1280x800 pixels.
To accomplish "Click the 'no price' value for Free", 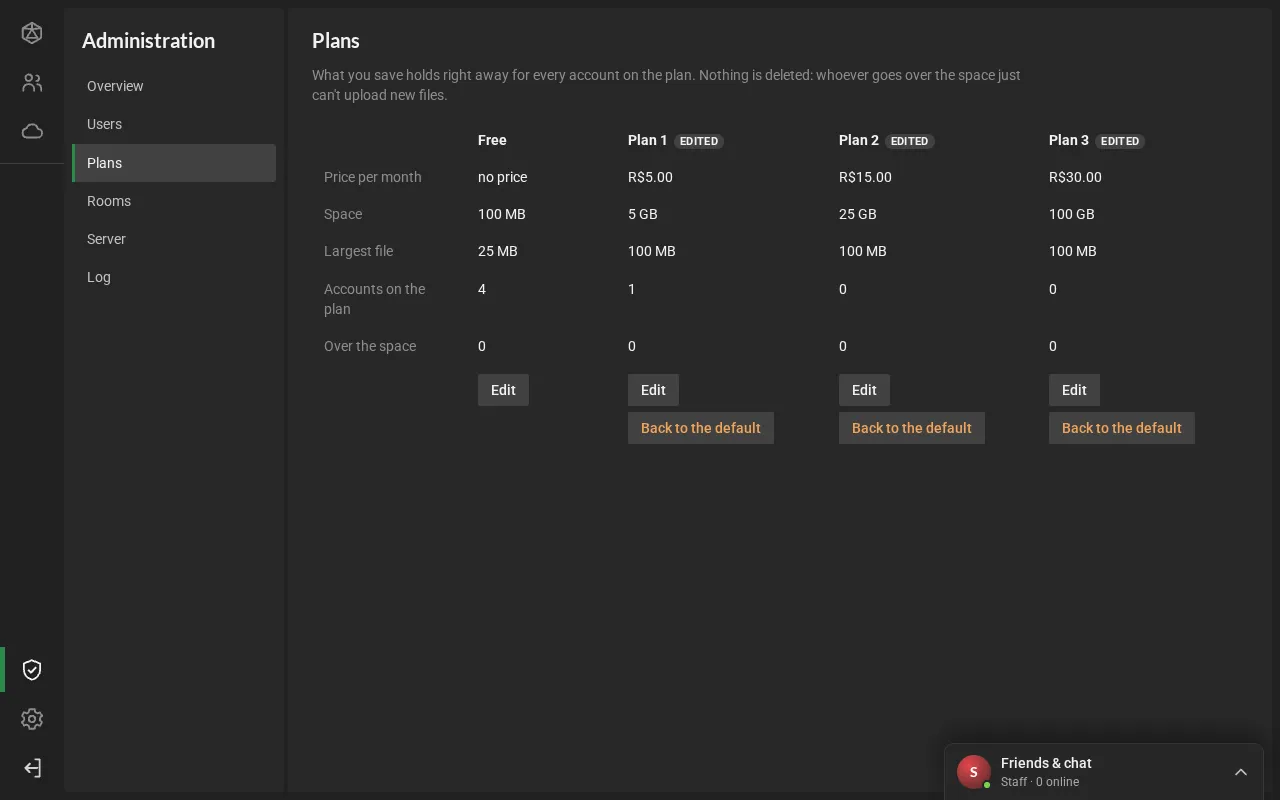I will pyautogui.click(x=502, y=177).
